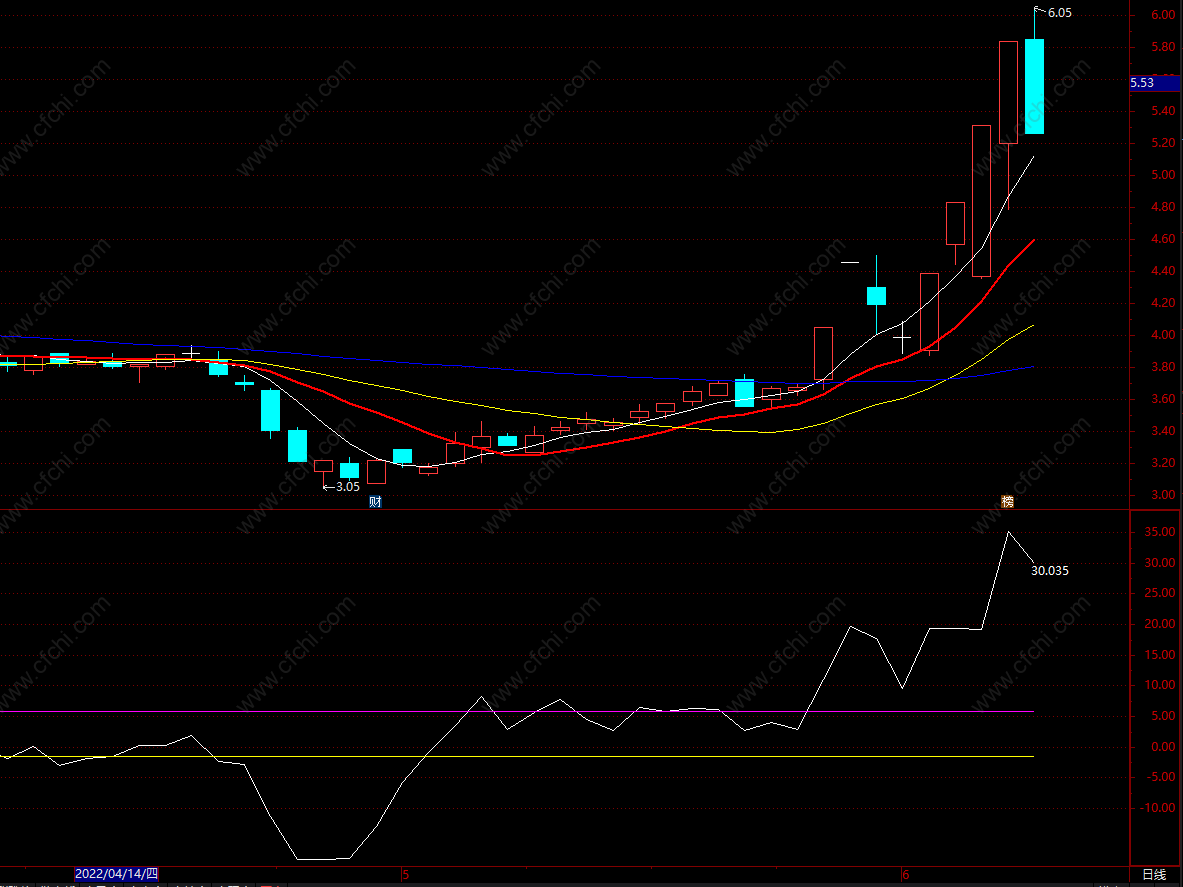Click the -10.00 indicator axis label
This screenshot has width=1183, height=887.
coord(1158,808)
